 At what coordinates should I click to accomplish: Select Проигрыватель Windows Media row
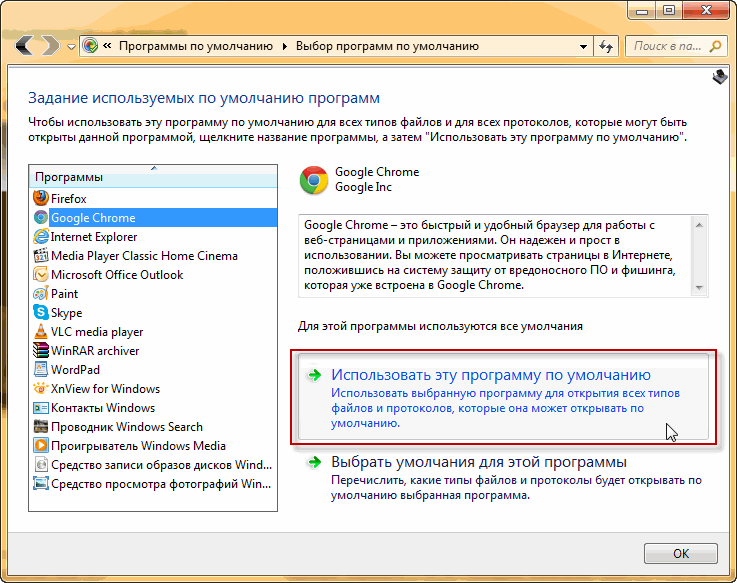153,446
